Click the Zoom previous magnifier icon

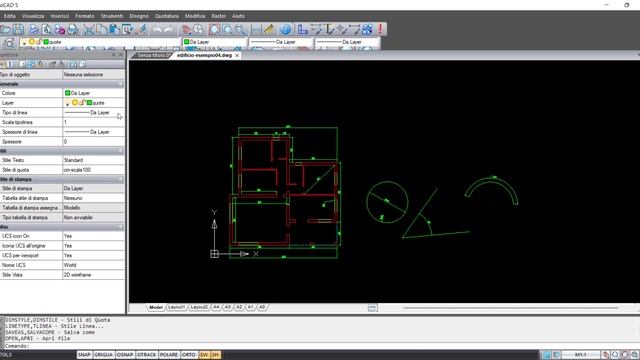pos(240,29)
